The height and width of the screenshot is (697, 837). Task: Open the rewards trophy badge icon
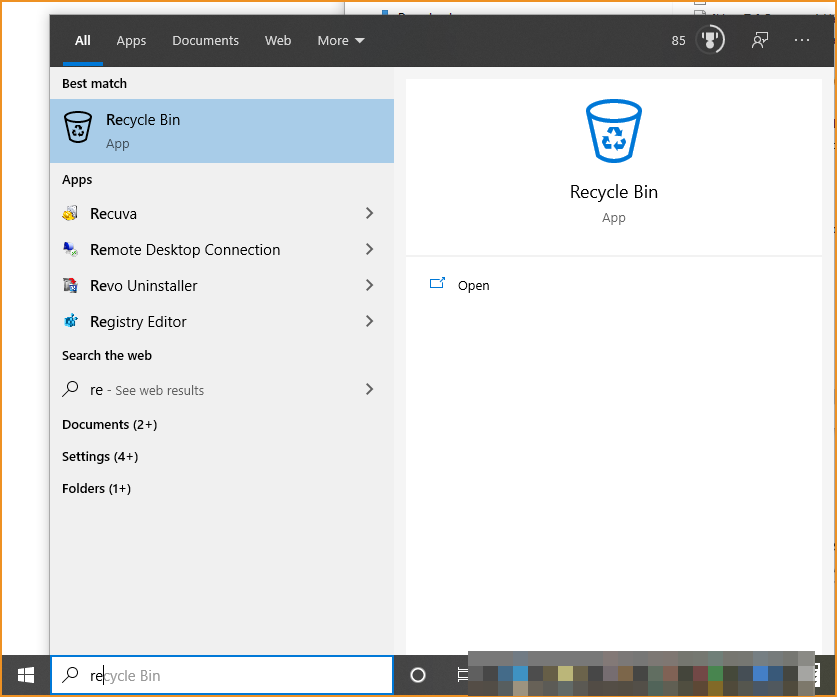coord(710,40)
